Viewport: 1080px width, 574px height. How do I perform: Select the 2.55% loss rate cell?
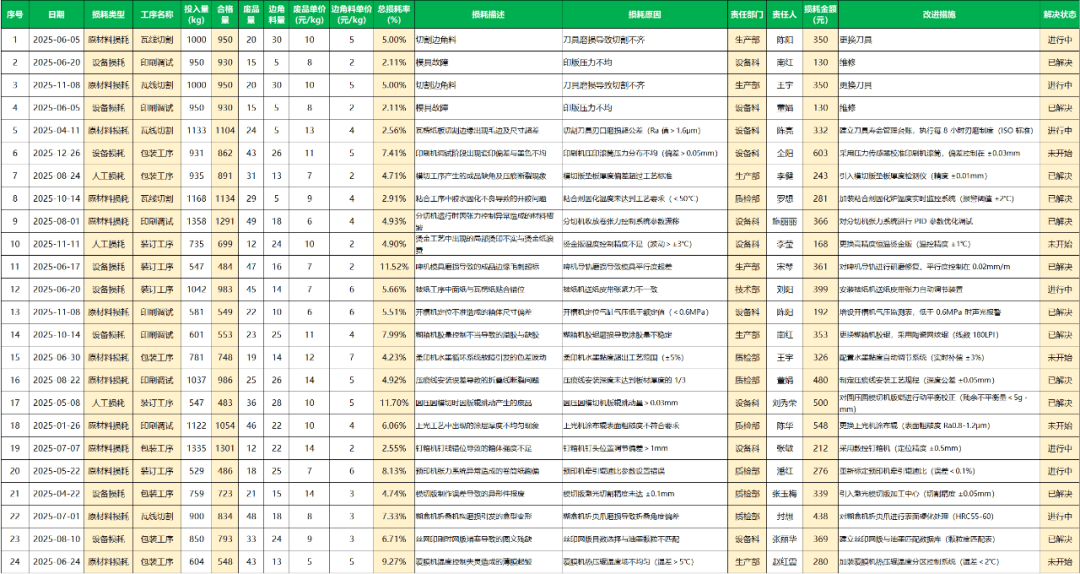394,448
